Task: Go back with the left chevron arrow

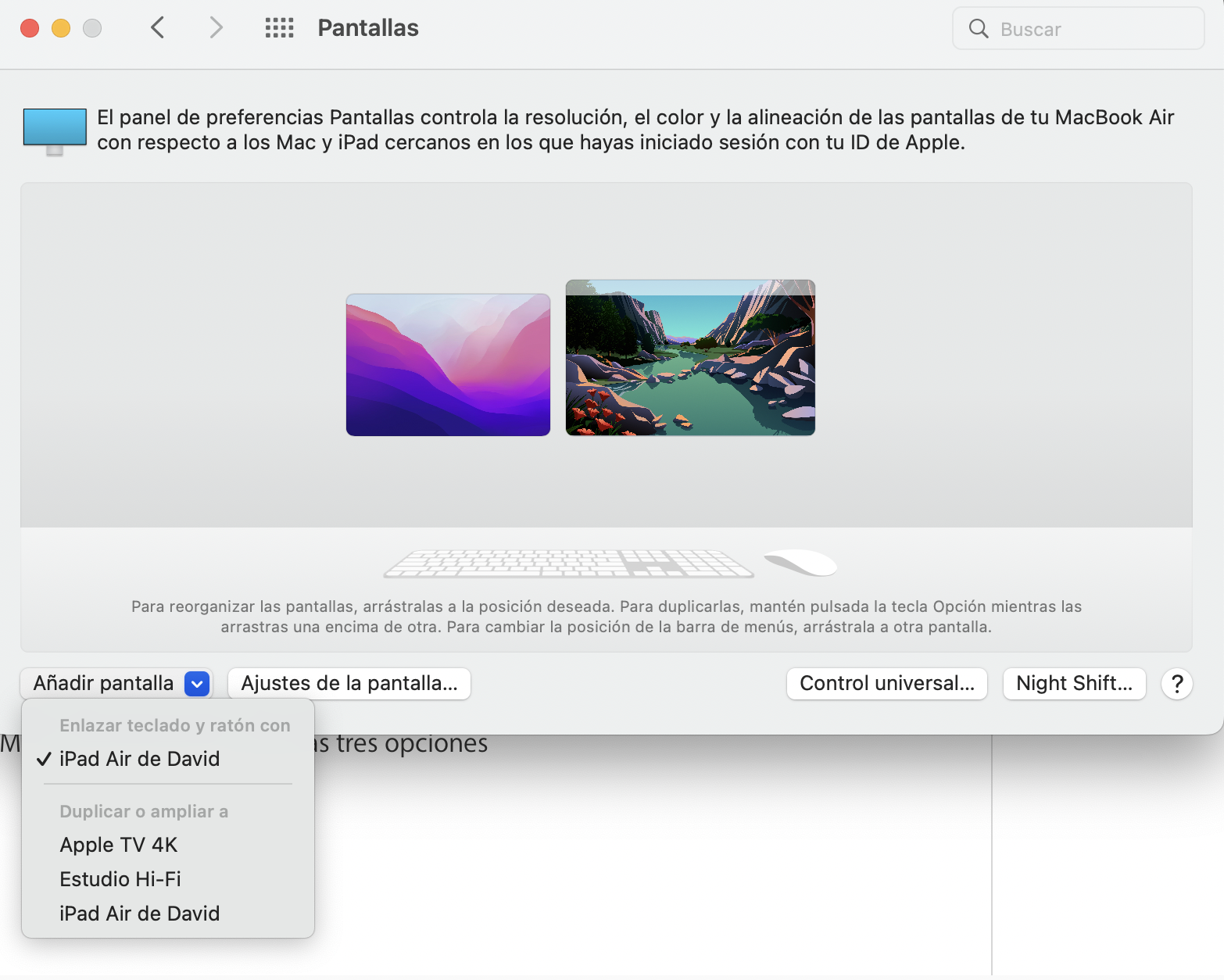Action: pyautogui.click(x=157, y=28)
